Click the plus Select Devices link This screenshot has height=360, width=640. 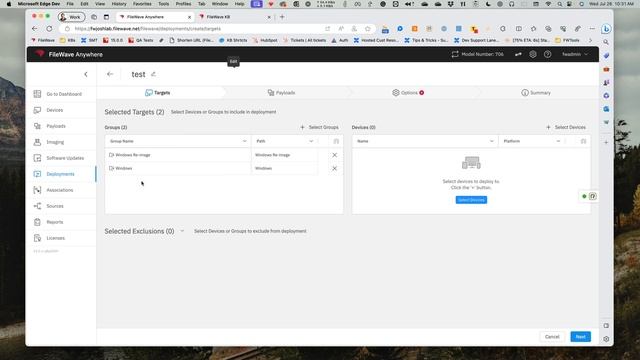click(x=566, y=127)
